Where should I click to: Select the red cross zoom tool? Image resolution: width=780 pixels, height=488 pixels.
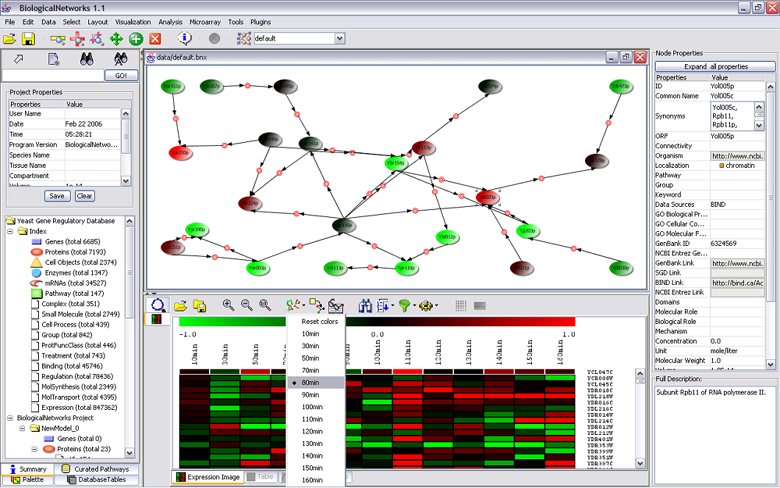click(77, 39)
